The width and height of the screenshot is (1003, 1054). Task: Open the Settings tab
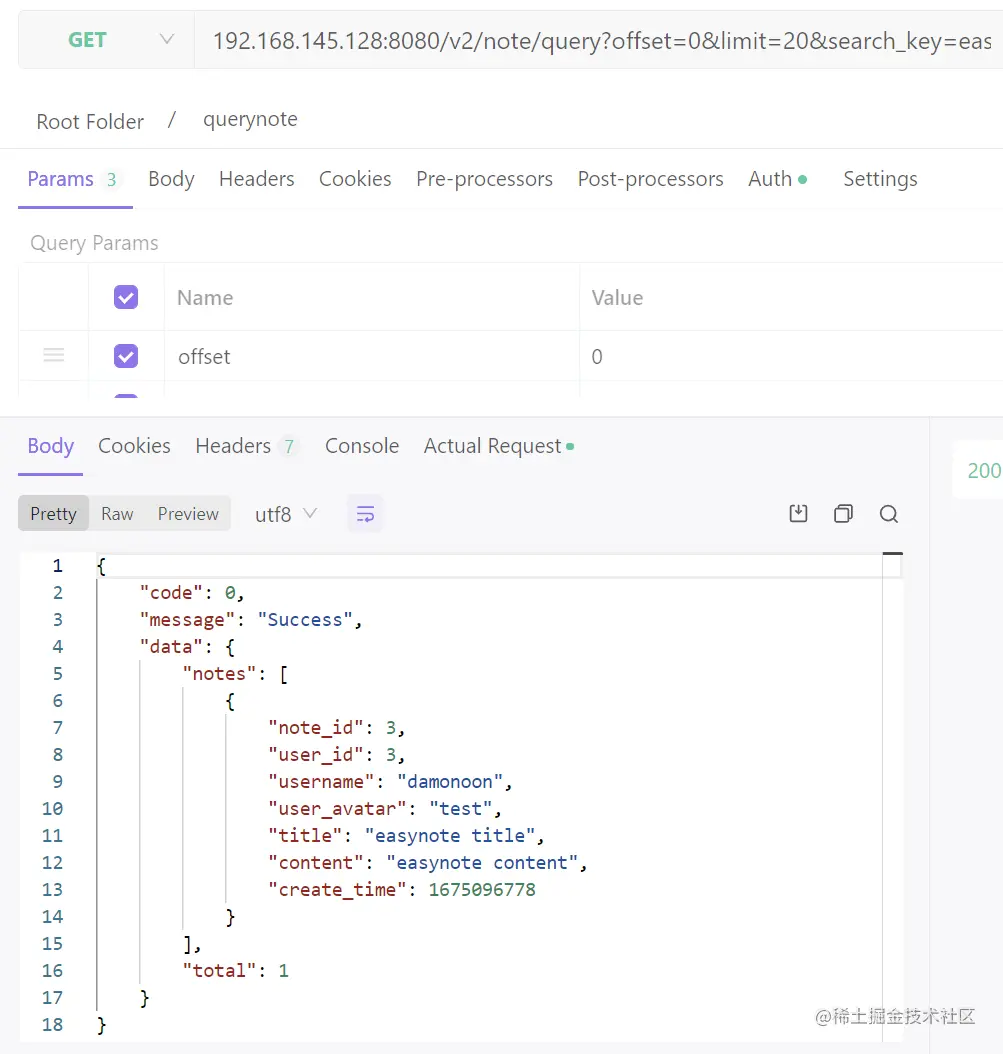pyautogui.click(x=880, y=179)
